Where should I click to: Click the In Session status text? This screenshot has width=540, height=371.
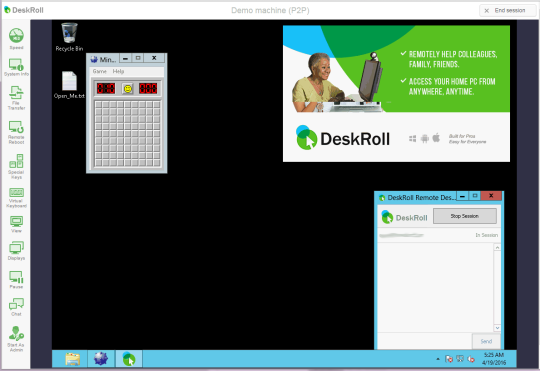486,235
